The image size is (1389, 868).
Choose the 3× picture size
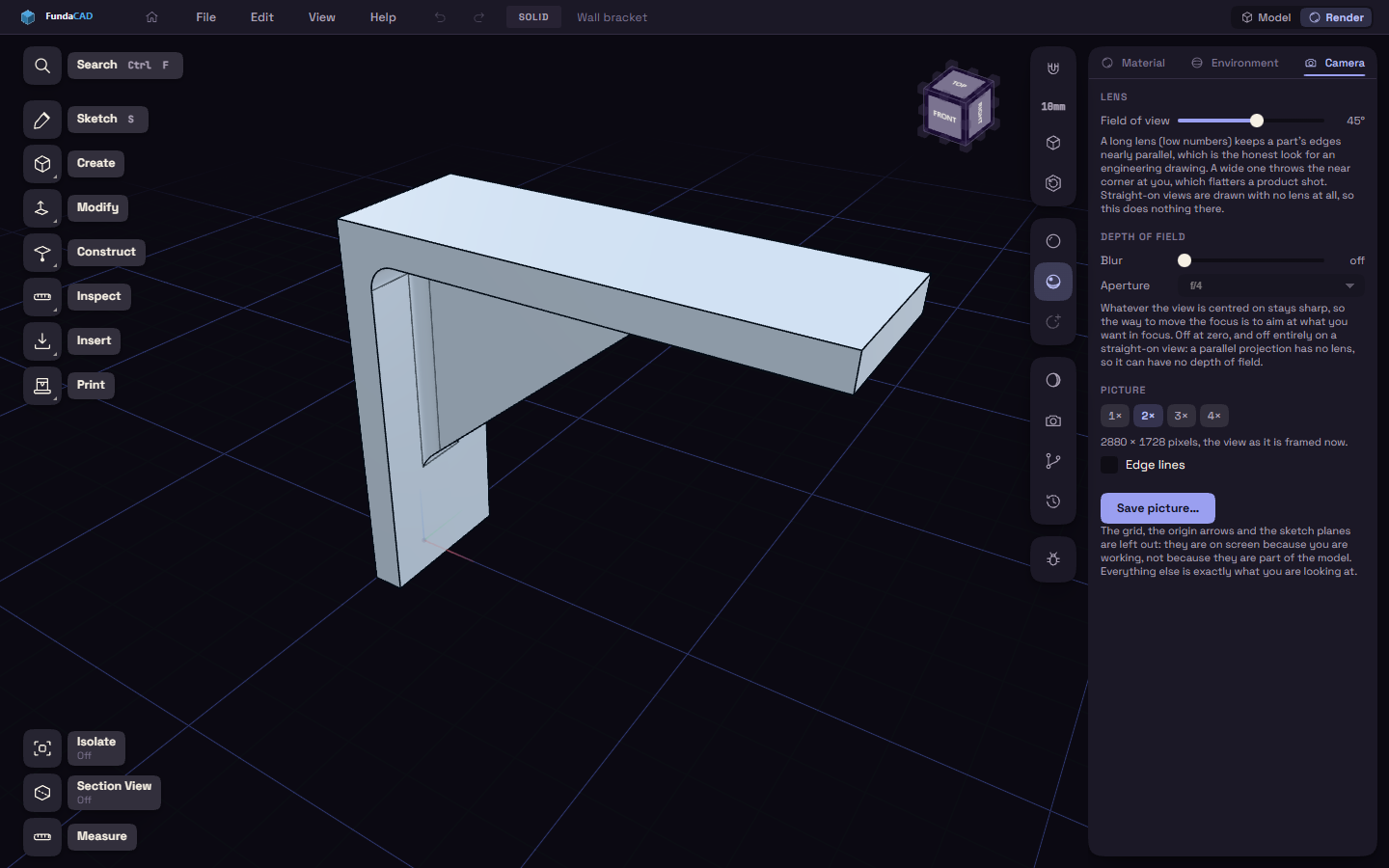pos(1181,416)
